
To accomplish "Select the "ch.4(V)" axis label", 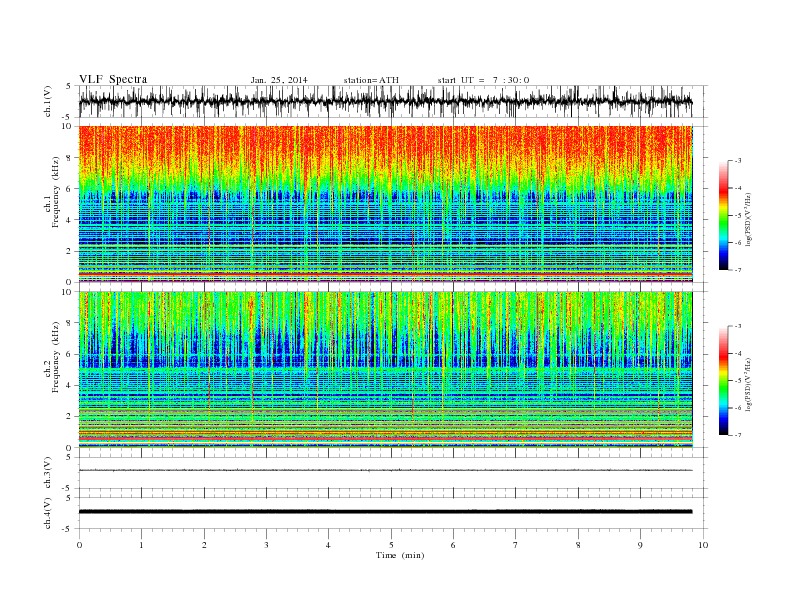I will (48, 513).
